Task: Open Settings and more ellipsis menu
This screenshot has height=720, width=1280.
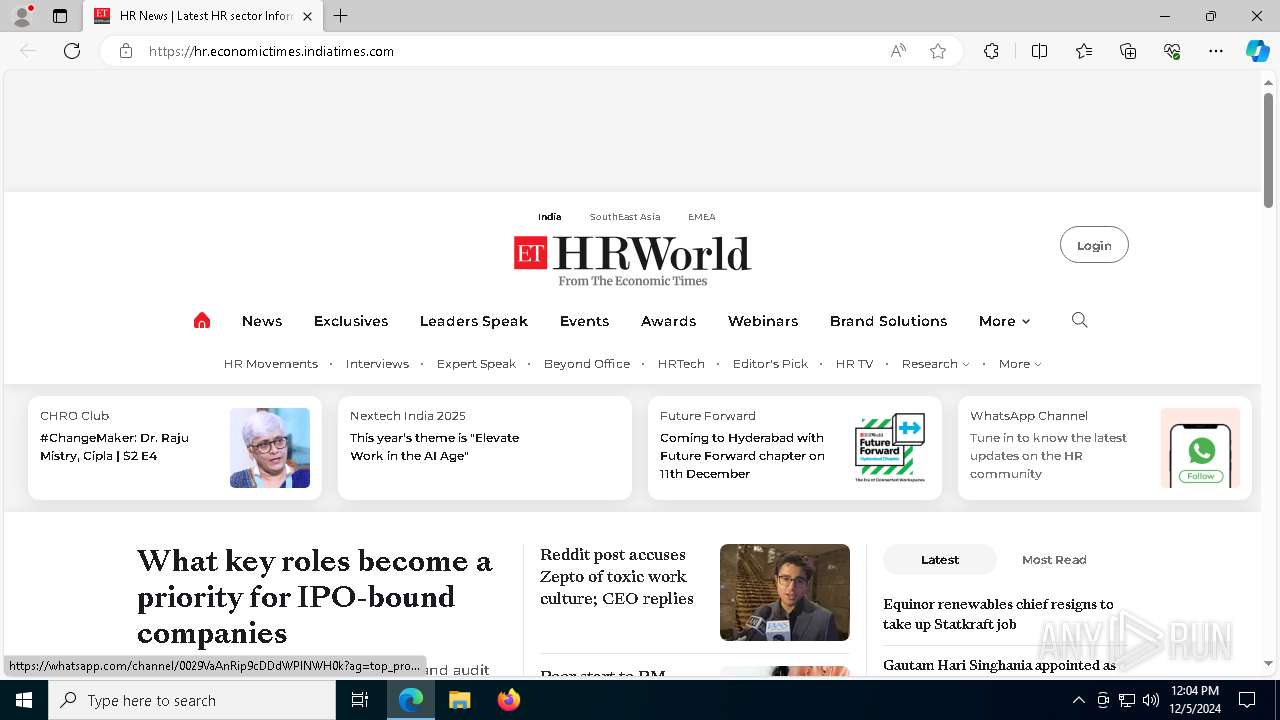Action: (x=1216, y=51)
